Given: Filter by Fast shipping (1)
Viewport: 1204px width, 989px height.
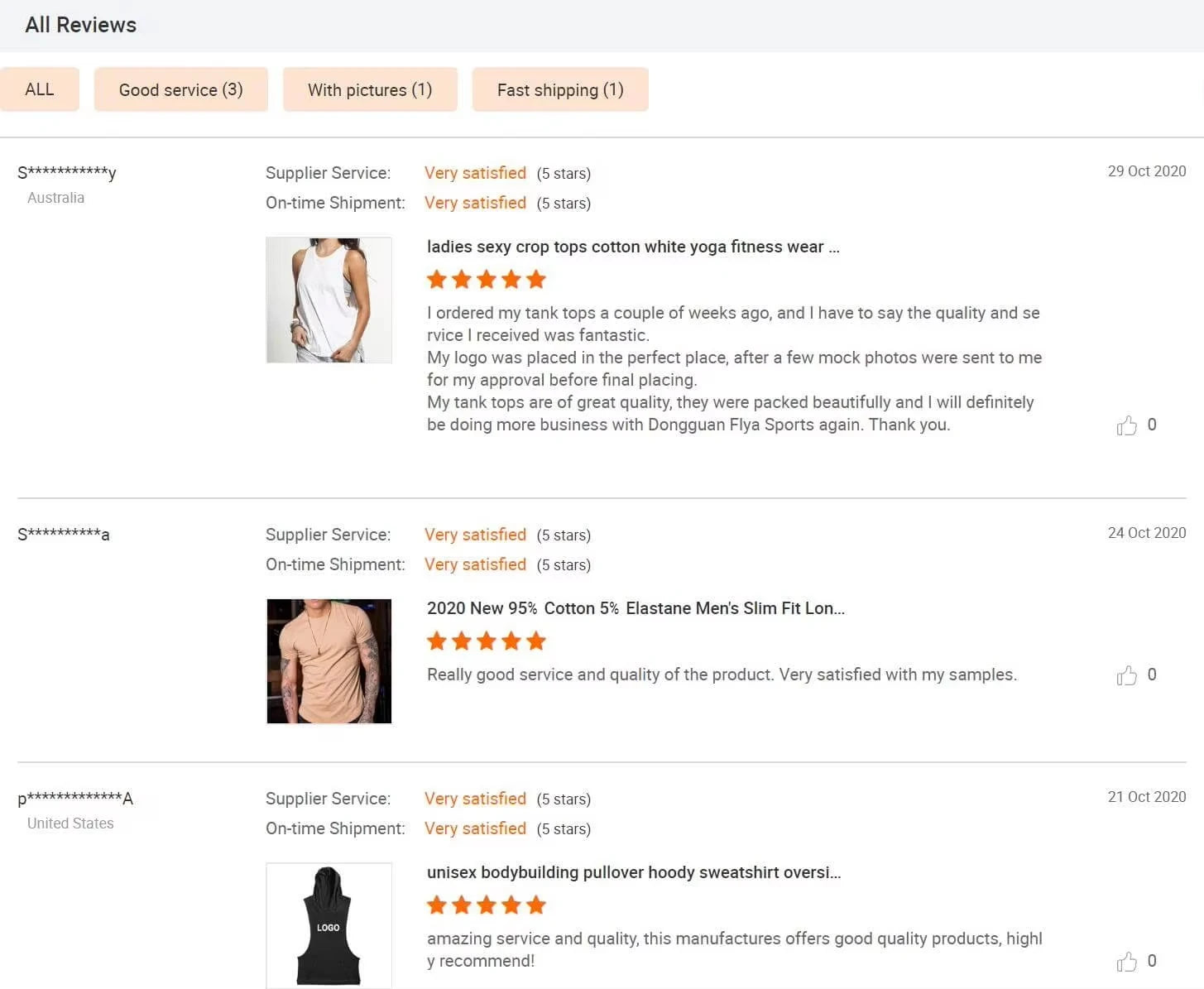Looking at the screenshot, I should (x=560, y=89).
